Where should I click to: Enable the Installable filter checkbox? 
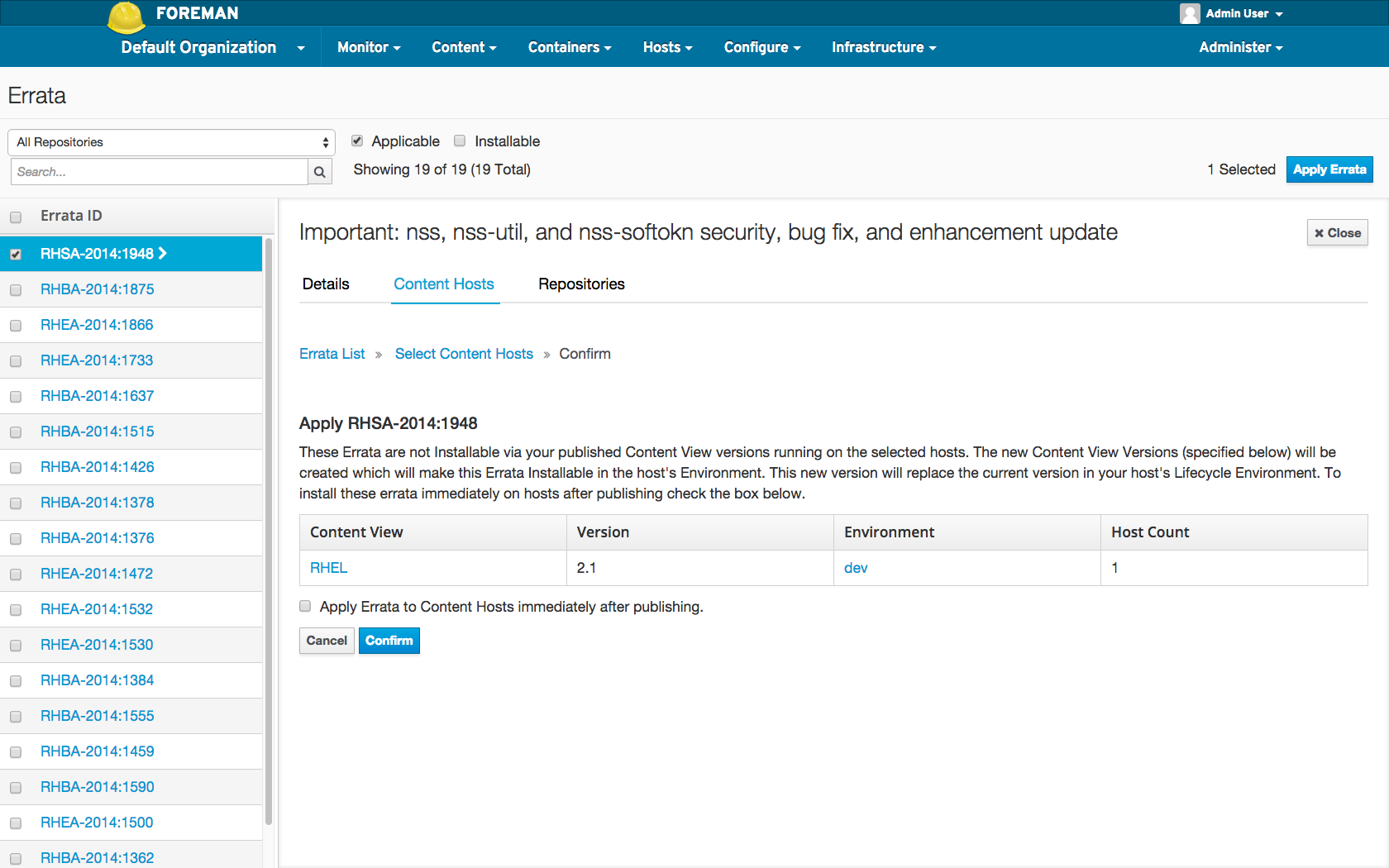460,141
